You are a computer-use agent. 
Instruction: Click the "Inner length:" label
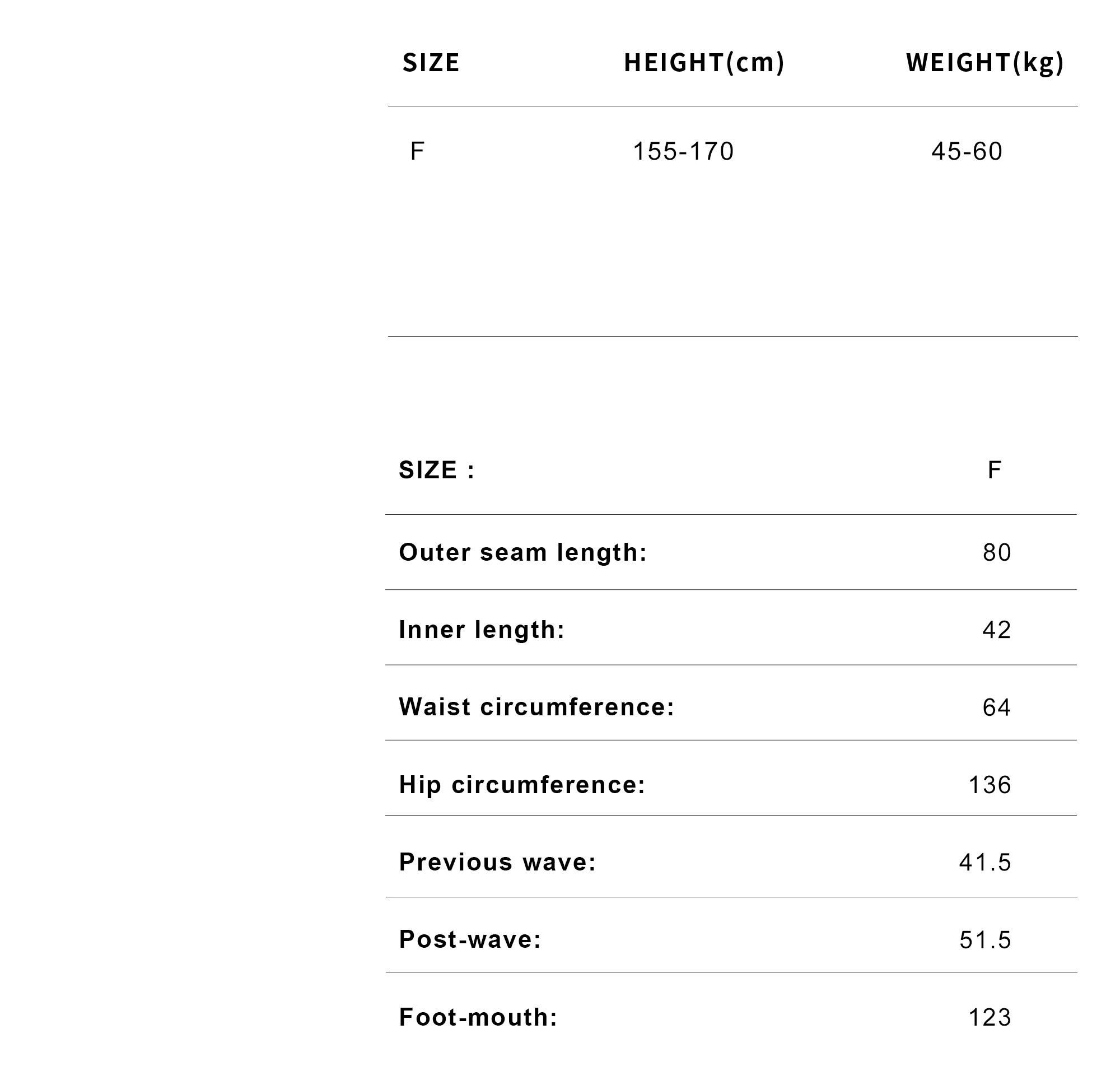[x=482, y=629]
